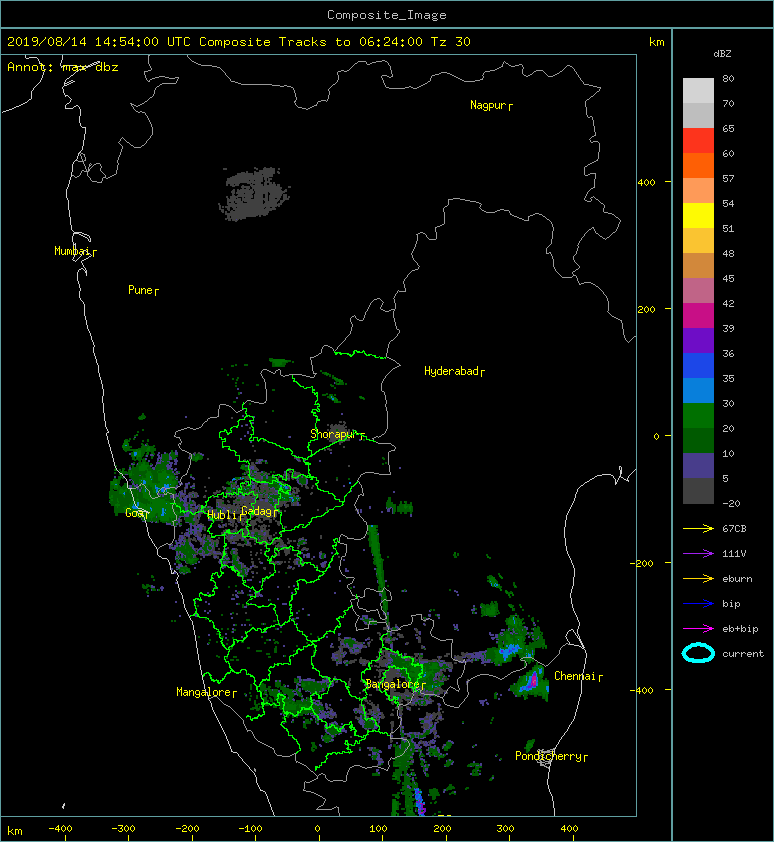Screen dimensions: 774x842
Task: Click the 300 km mark on bottom axis
Action: [x=505, y=829]
